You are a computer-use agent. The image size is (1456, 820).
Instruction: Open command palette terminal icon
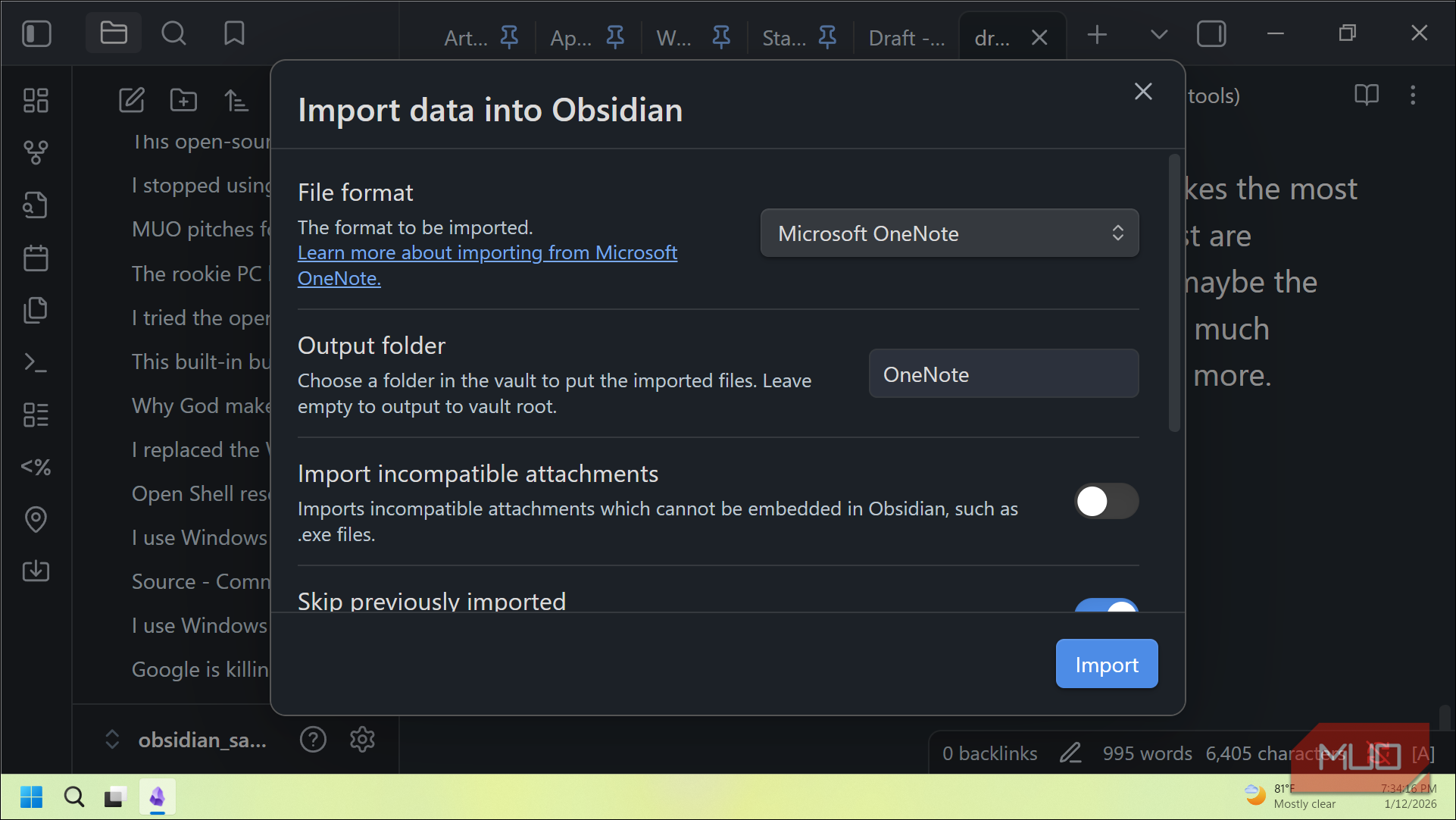(x=36, y=362)
